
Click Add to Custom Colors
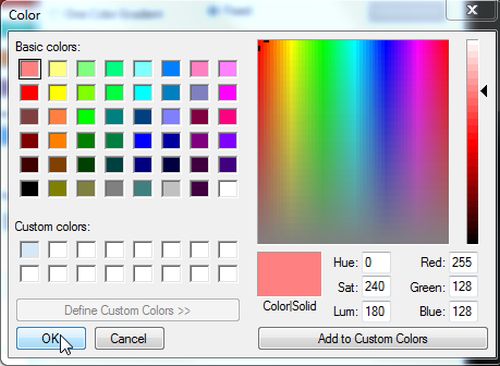(373, 338)
